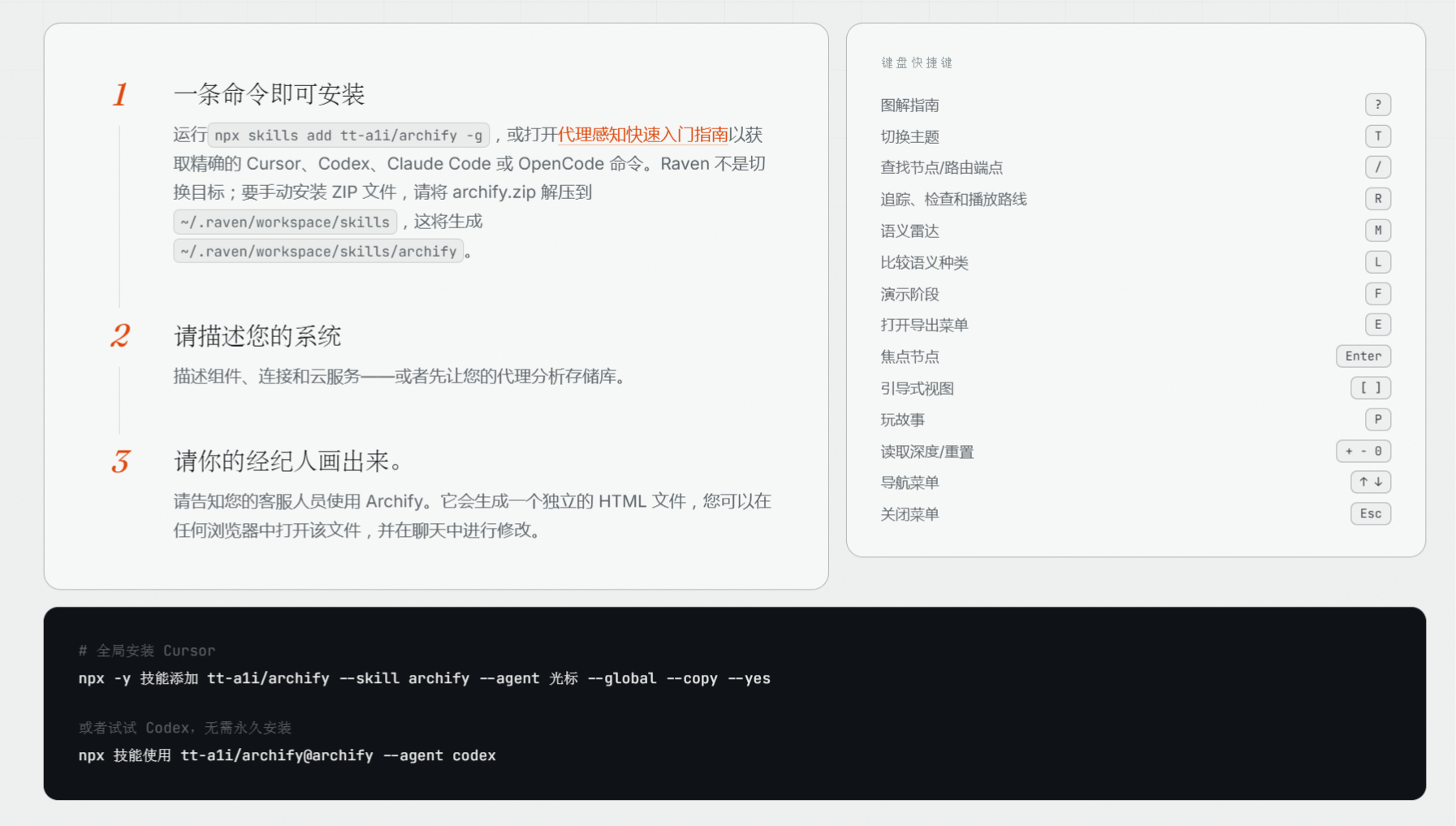Click the 焦点节点 shortcut label

pyautogui.click(x=910, y=357)
